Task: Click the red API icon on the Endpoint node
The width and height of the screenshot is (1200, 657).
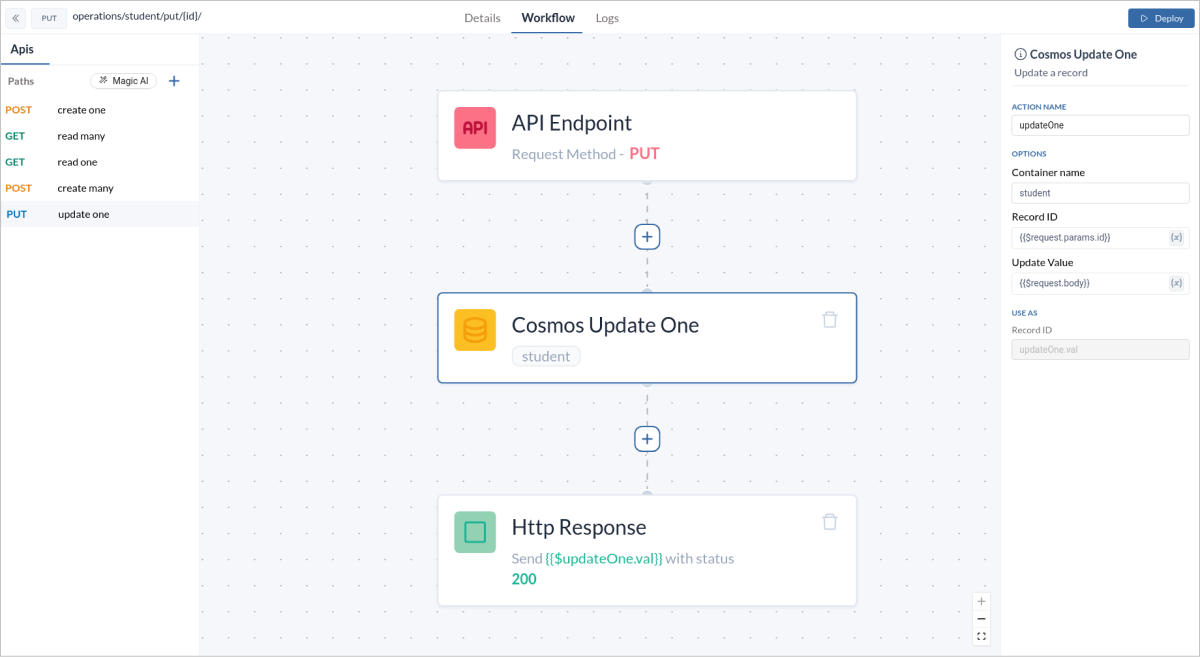Action: click(x=475, y=128)
